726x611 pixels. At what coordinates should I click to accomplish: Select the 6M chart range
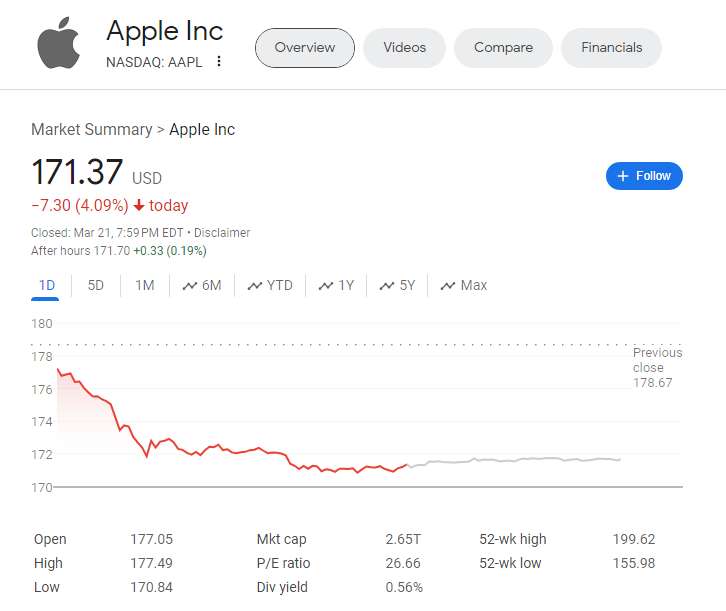[202, 285]
